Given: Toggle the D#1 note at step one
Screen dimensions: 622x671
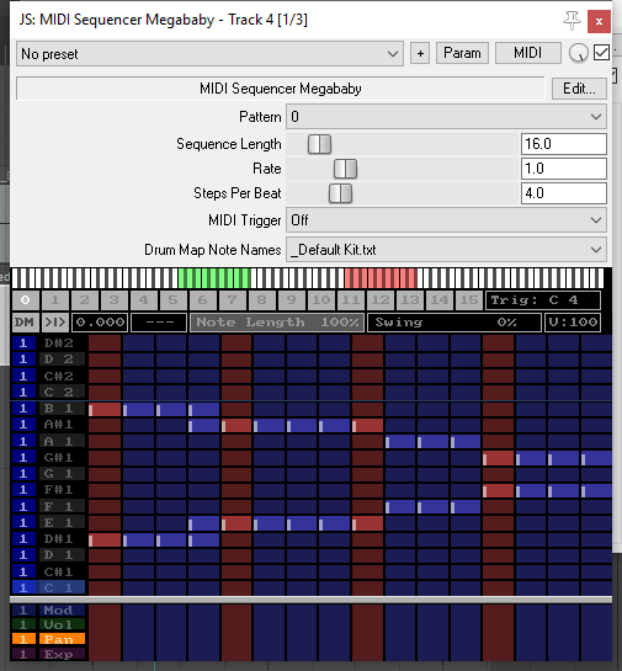Looking at the screenshot, I should coord(105,540).
